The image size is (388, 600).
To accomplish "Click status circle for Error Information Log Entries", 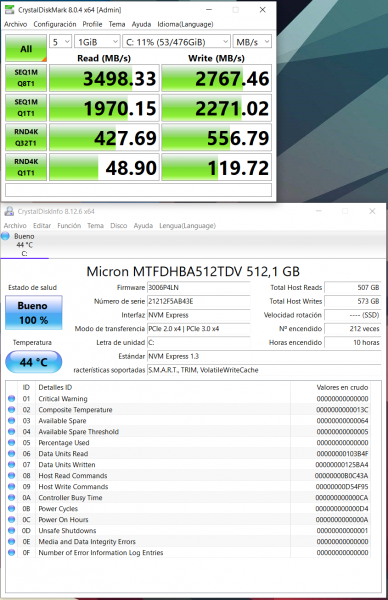I will click(11, 553).
